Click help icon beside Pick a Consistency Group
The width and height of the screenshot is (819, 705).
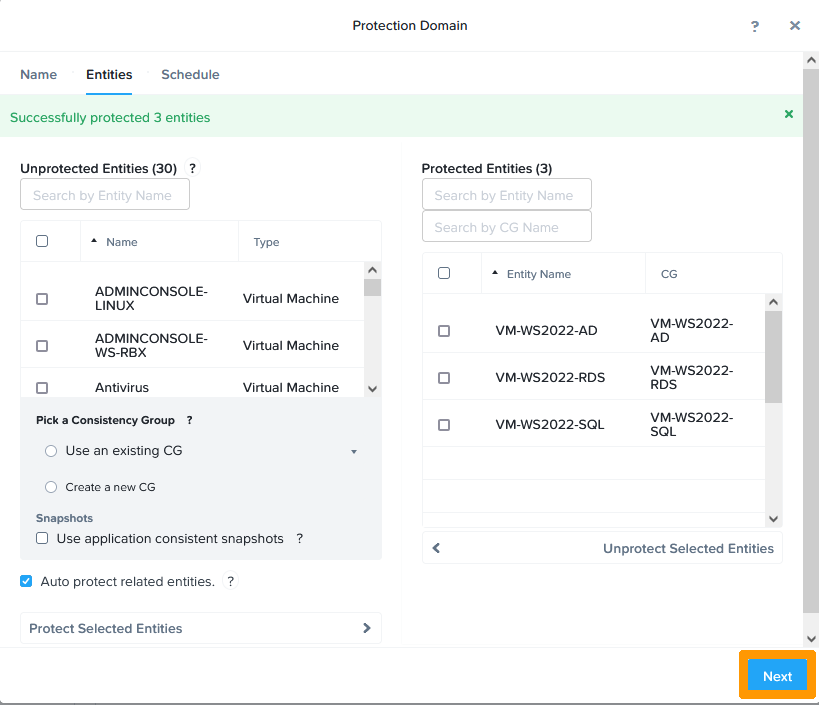point(189,420)
